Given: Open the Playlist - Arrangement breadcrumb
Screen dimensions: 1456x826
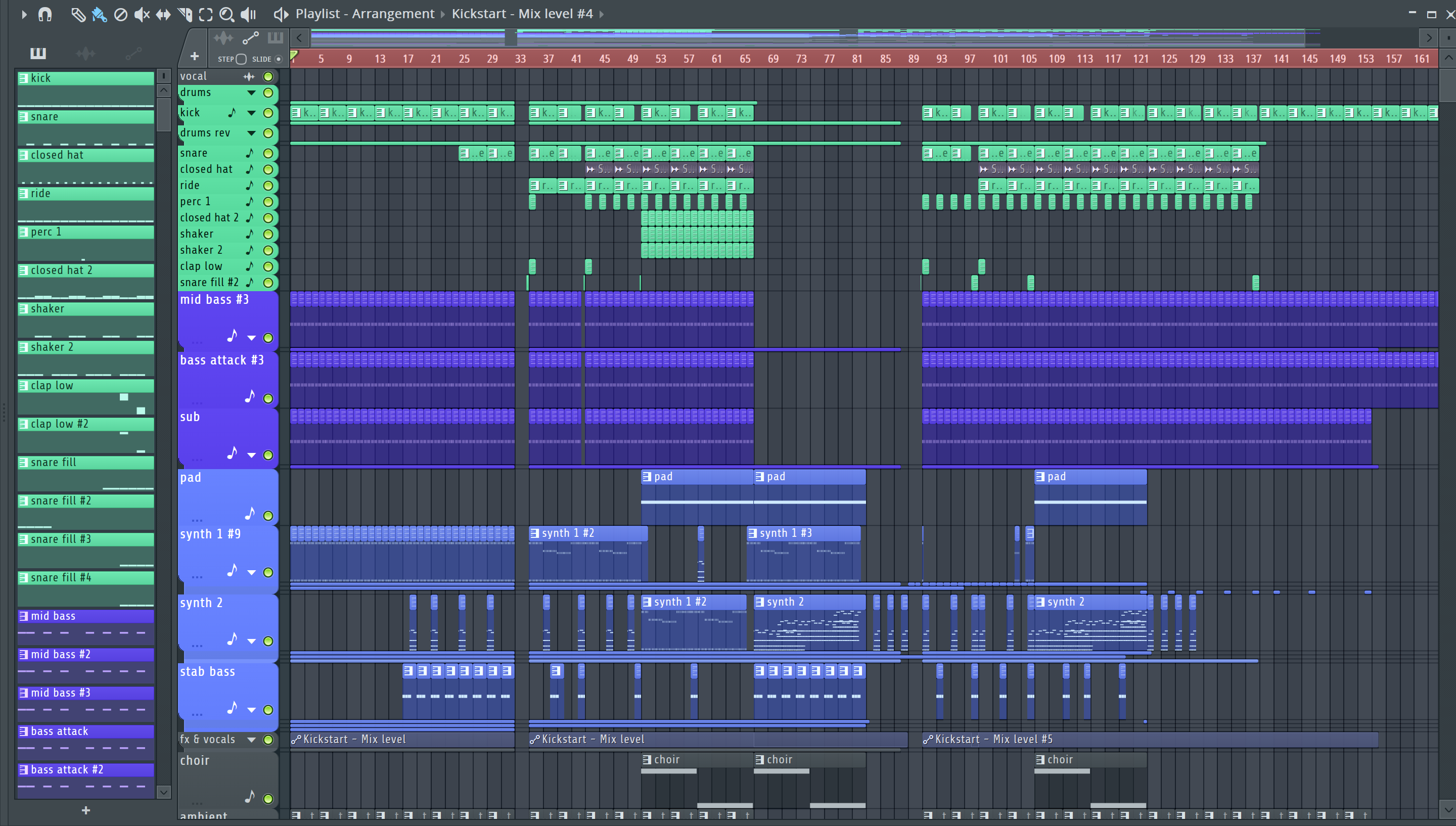Looking at the screenshot, I should (365, 14).
